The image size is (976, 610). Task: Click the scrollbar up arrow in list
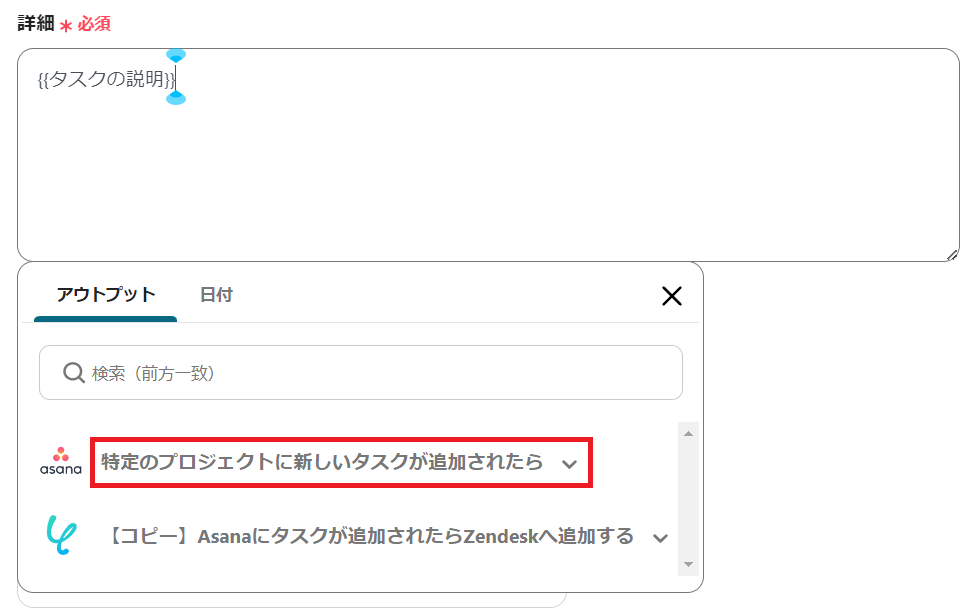688,432
